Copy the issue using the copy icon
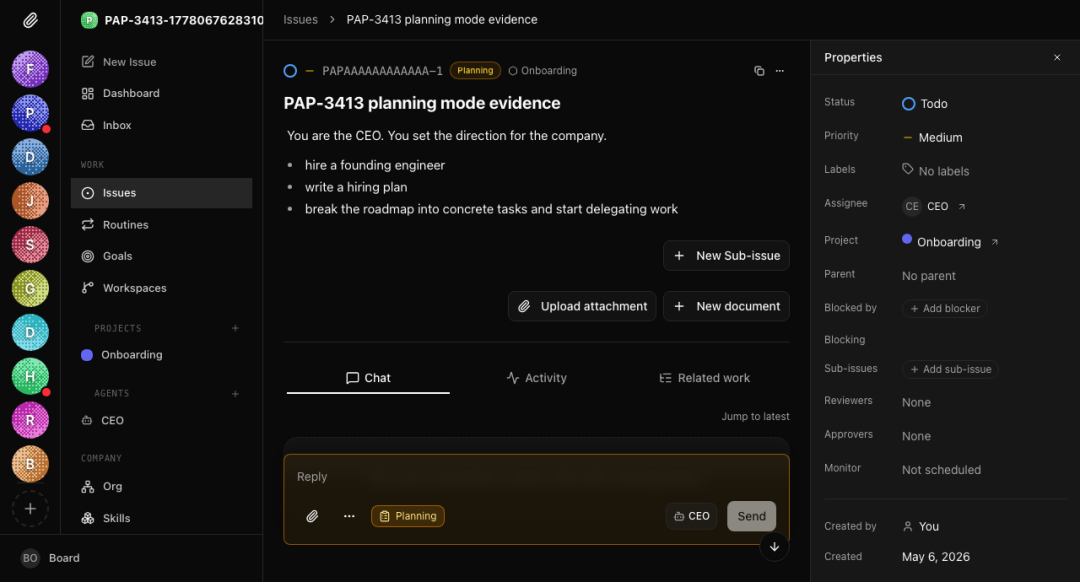The height and width of the screenshot is (582, 1080). 759,71
